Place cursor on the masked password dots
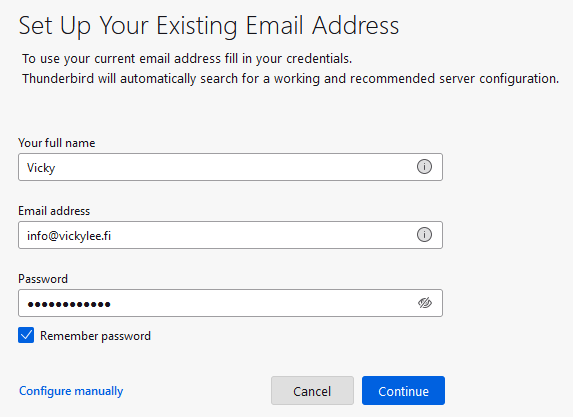Viewport: 573px width, 417px height. [69, 304]
